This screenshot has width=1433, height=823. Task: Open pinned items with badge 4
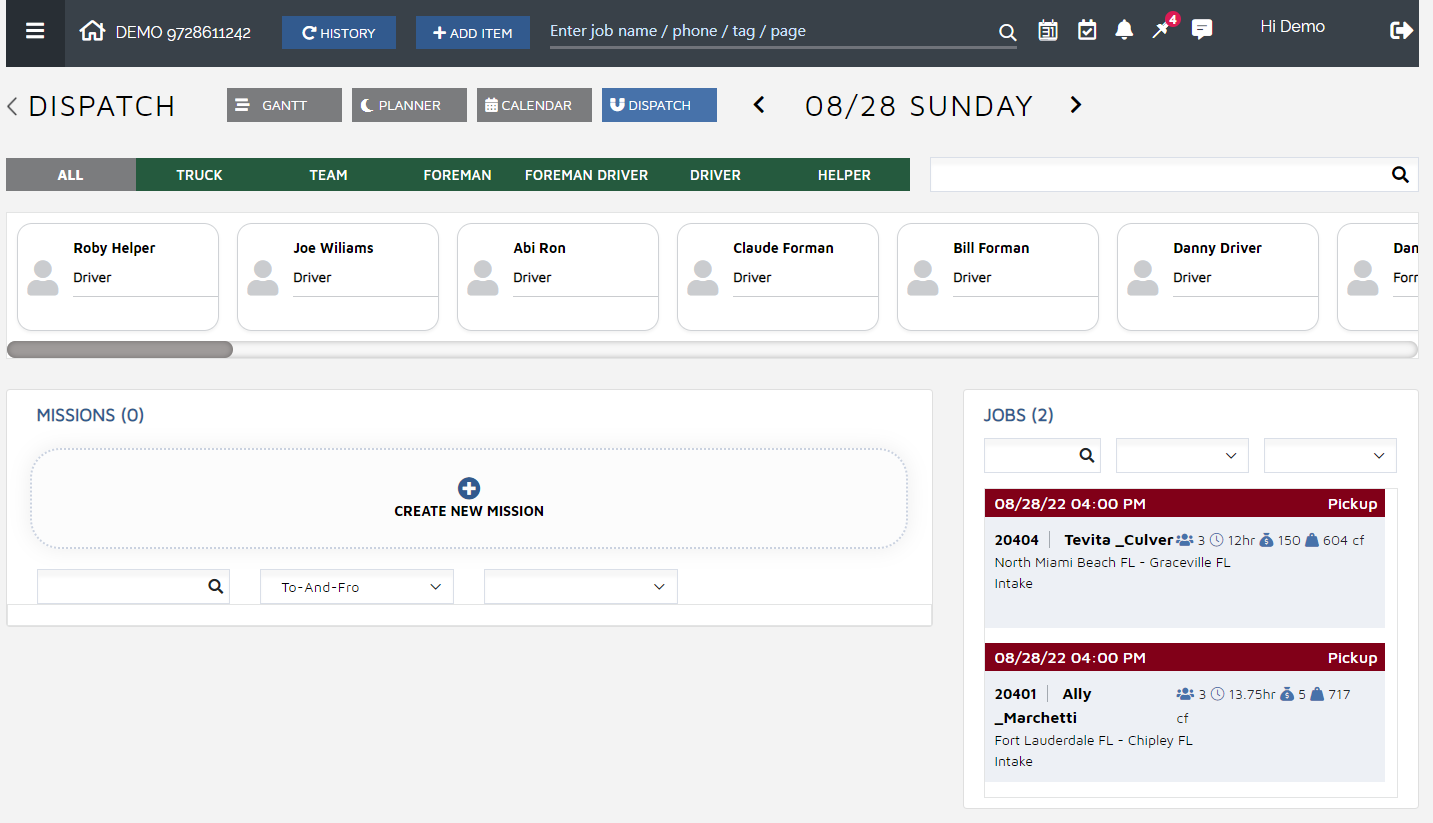click(1161, 30)
